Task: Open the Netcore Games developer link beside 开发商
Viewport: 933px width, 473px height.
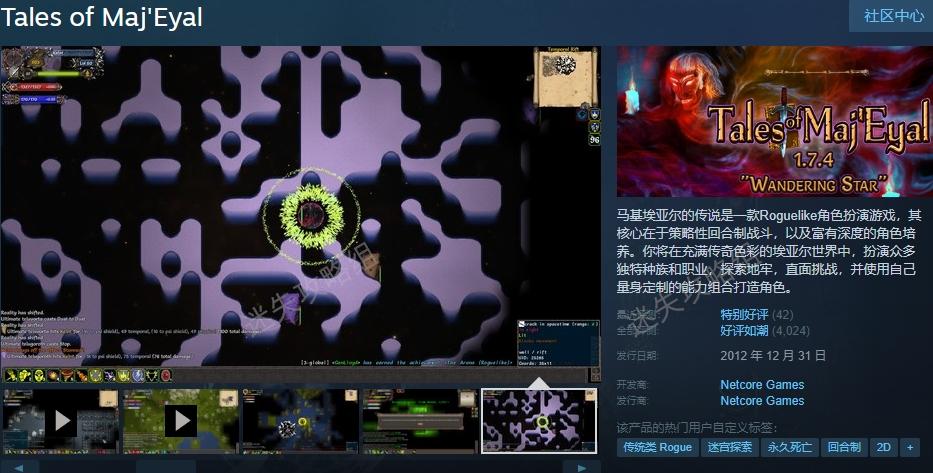Action: [762, 384]
